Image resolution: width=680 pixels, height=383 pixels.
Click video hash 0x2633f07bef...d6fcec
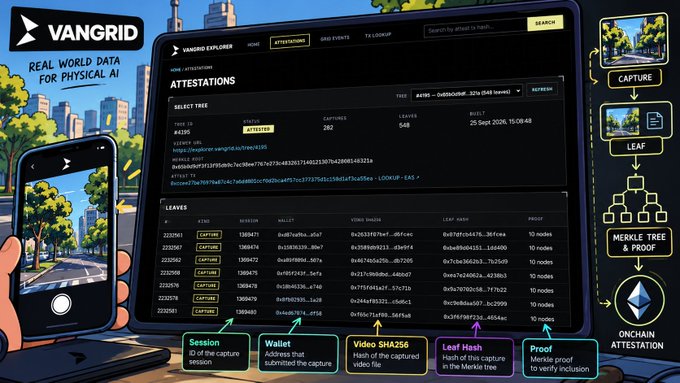click(x=382, y=234)
